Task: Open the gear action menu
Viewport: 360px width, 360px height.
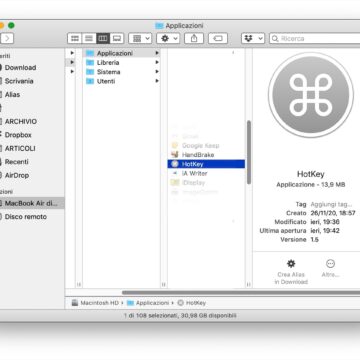Action: 168,38
